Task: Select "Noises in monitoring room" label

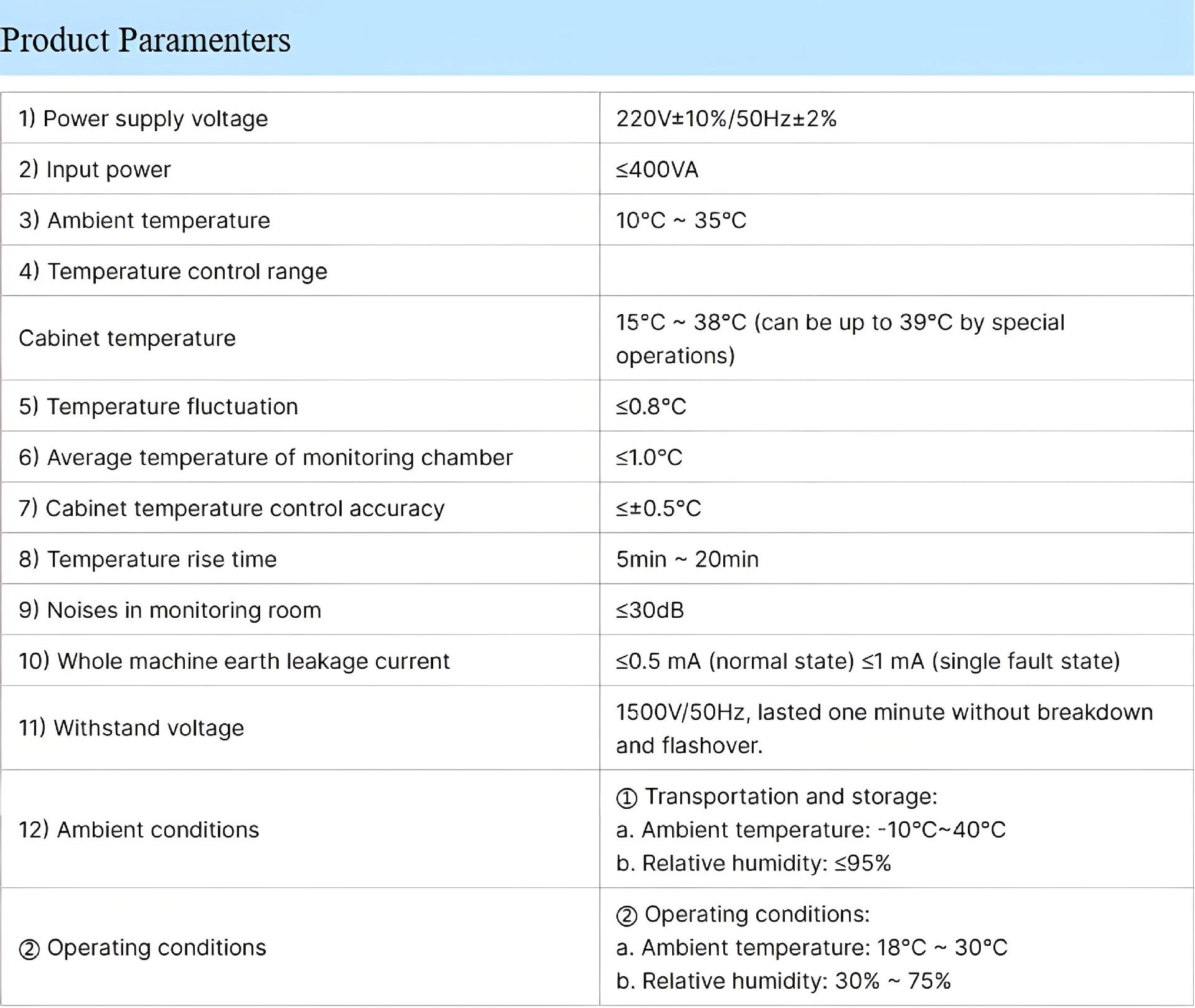Action: click(170, 610)
